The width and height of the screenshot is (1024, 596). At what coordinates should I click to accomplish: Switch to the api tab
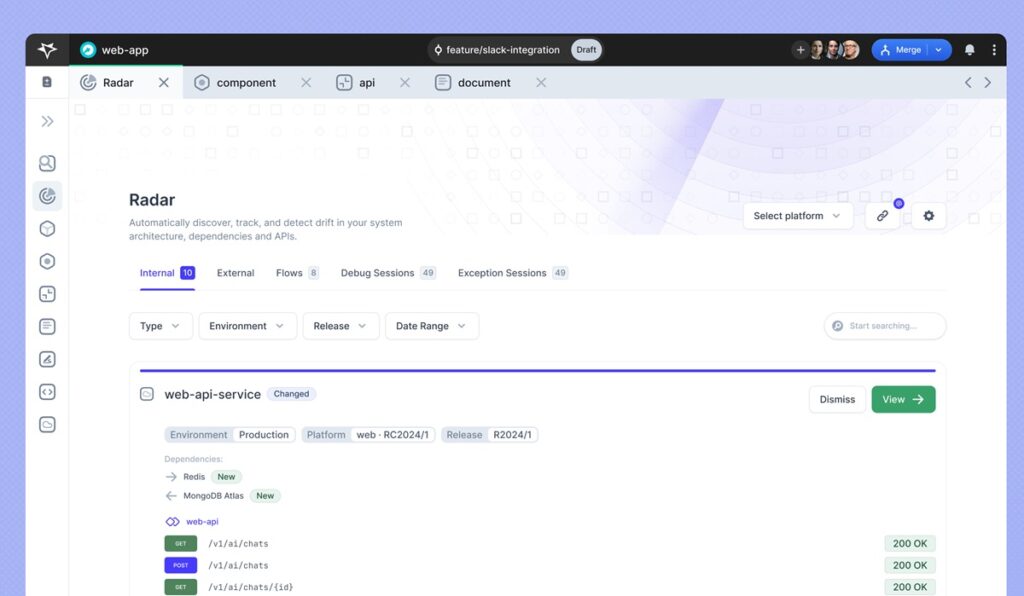pyautogui.click(x=356, y=82)
